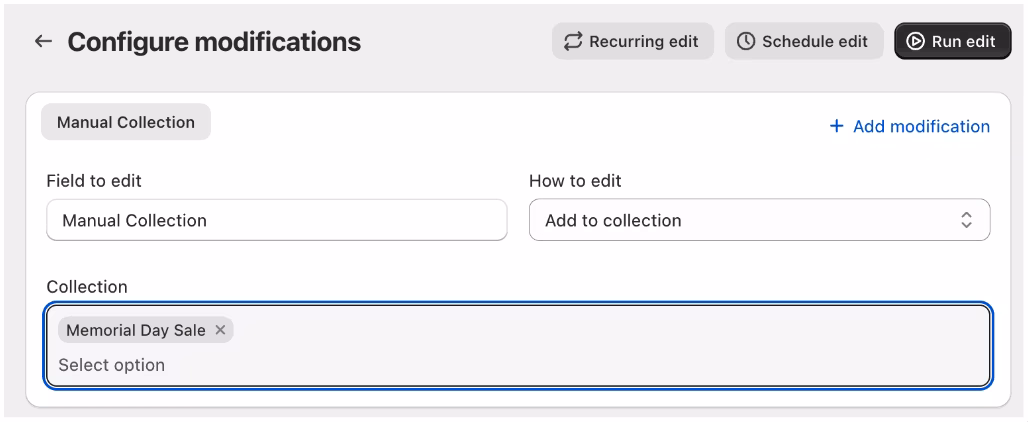Click the recurring loop arrows icon

coord(573,42)
